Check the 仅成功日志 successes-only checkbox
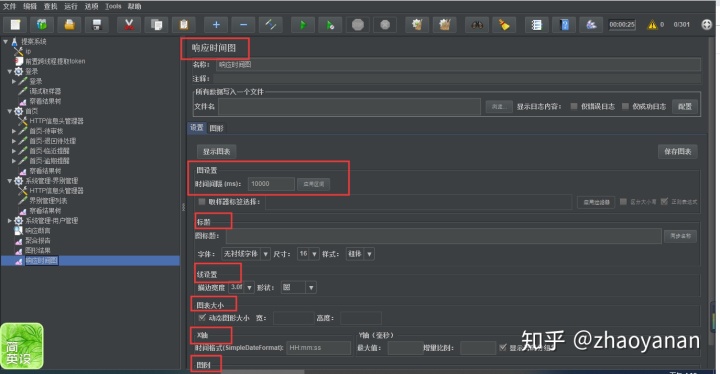The width and height of the screenshot is (720, 374). (625, 106)
